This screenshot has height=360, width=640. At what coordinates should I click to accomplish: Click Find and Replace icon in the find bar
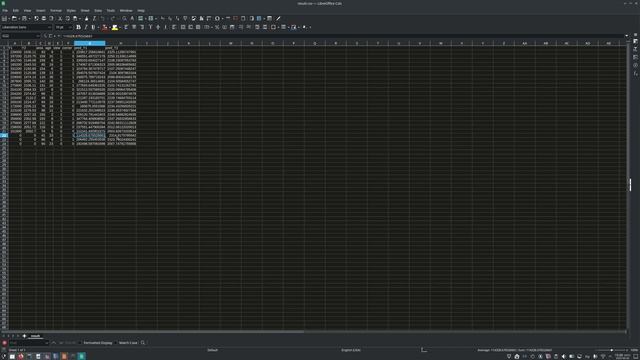pyautogui.click(x=143, y=343)
